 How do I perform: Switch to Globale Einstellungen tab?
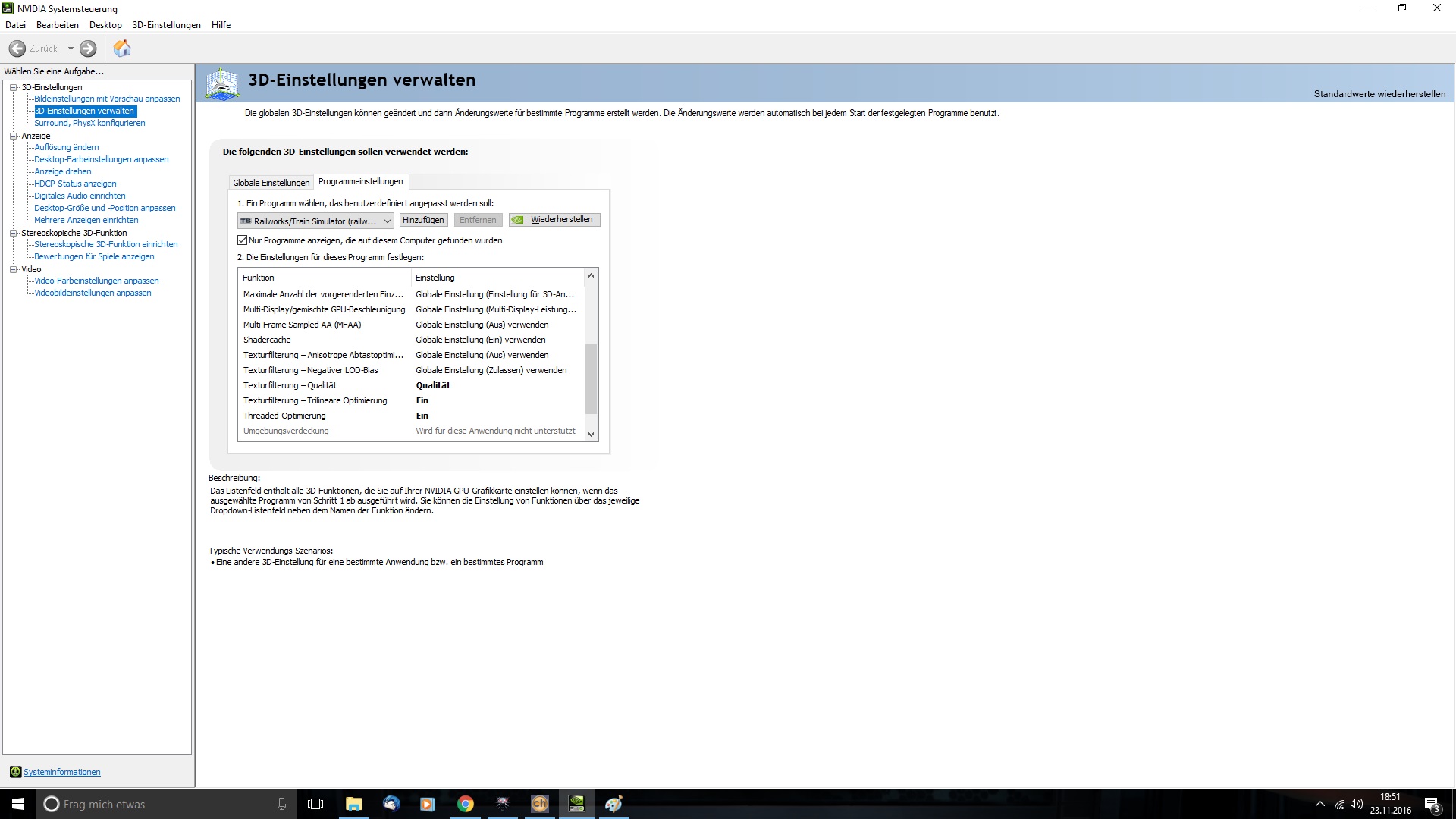271,183
